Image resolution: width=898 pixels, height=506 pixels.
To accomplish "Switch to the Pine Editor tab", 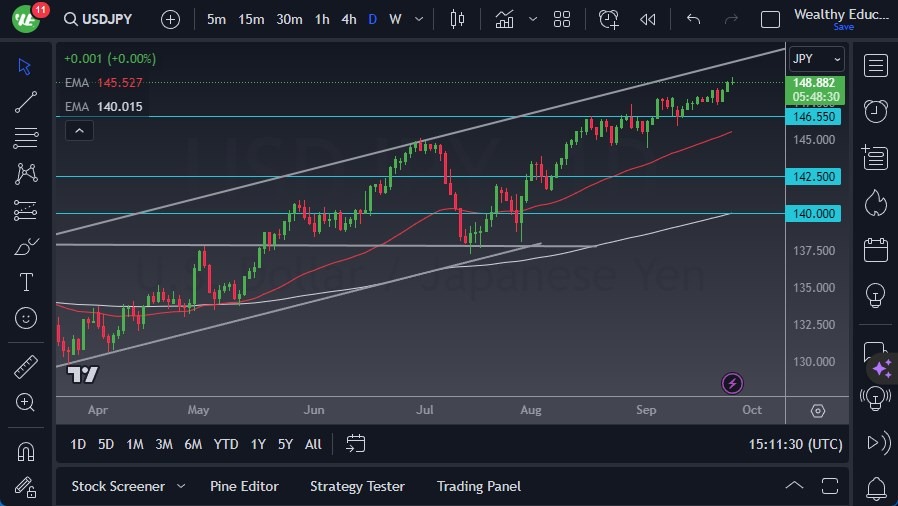I will pos(244,486).
